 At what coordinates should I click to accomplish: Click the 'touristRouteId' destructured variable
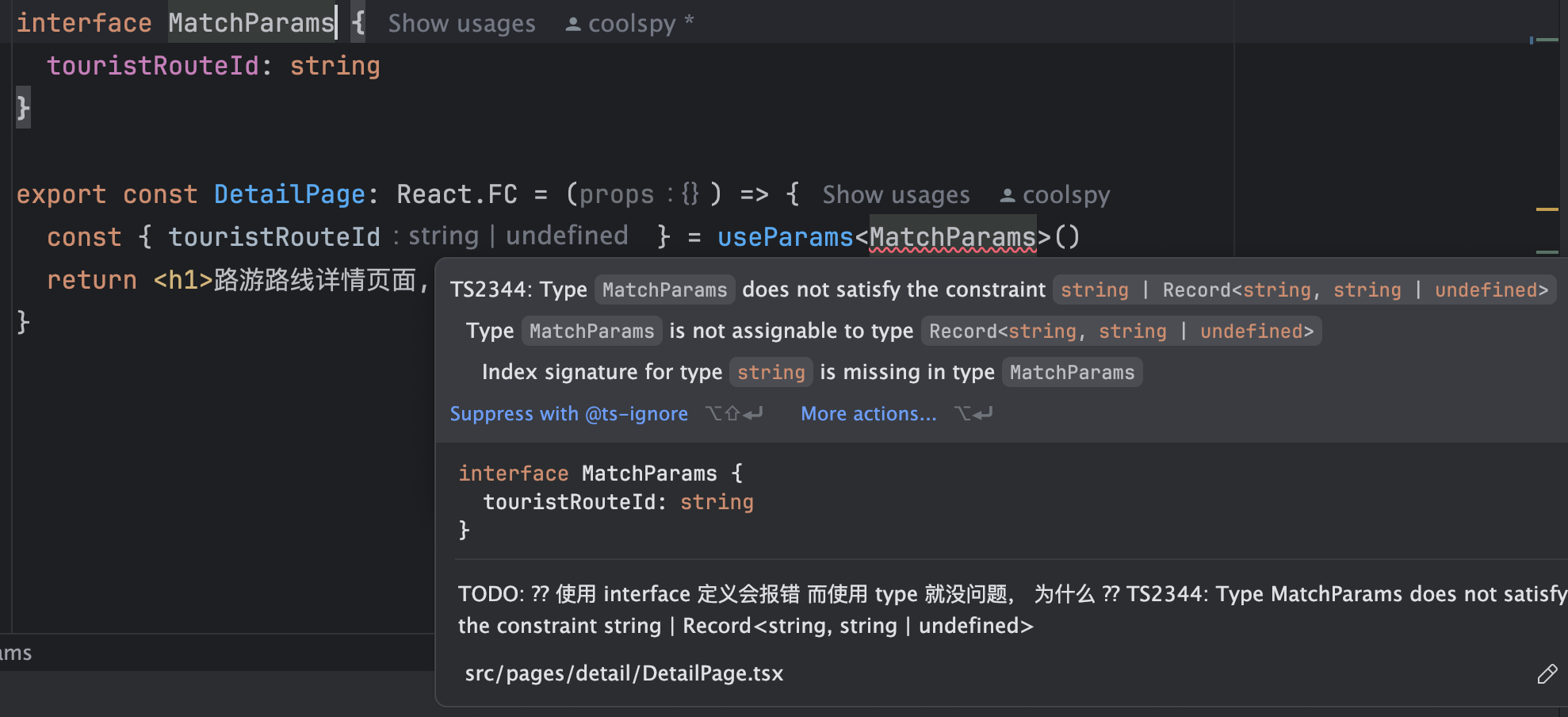[x=274, y=237]
